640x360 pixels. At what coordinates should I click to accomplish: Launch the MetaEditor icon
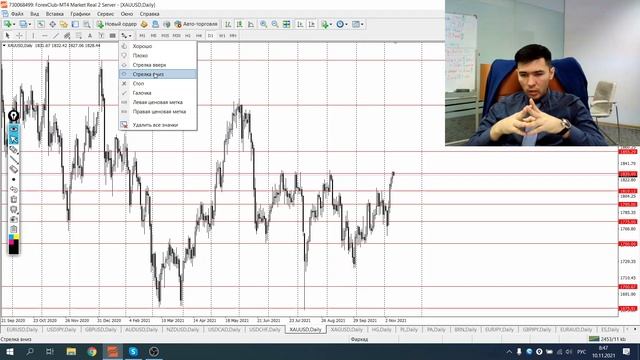coord(144,24)
